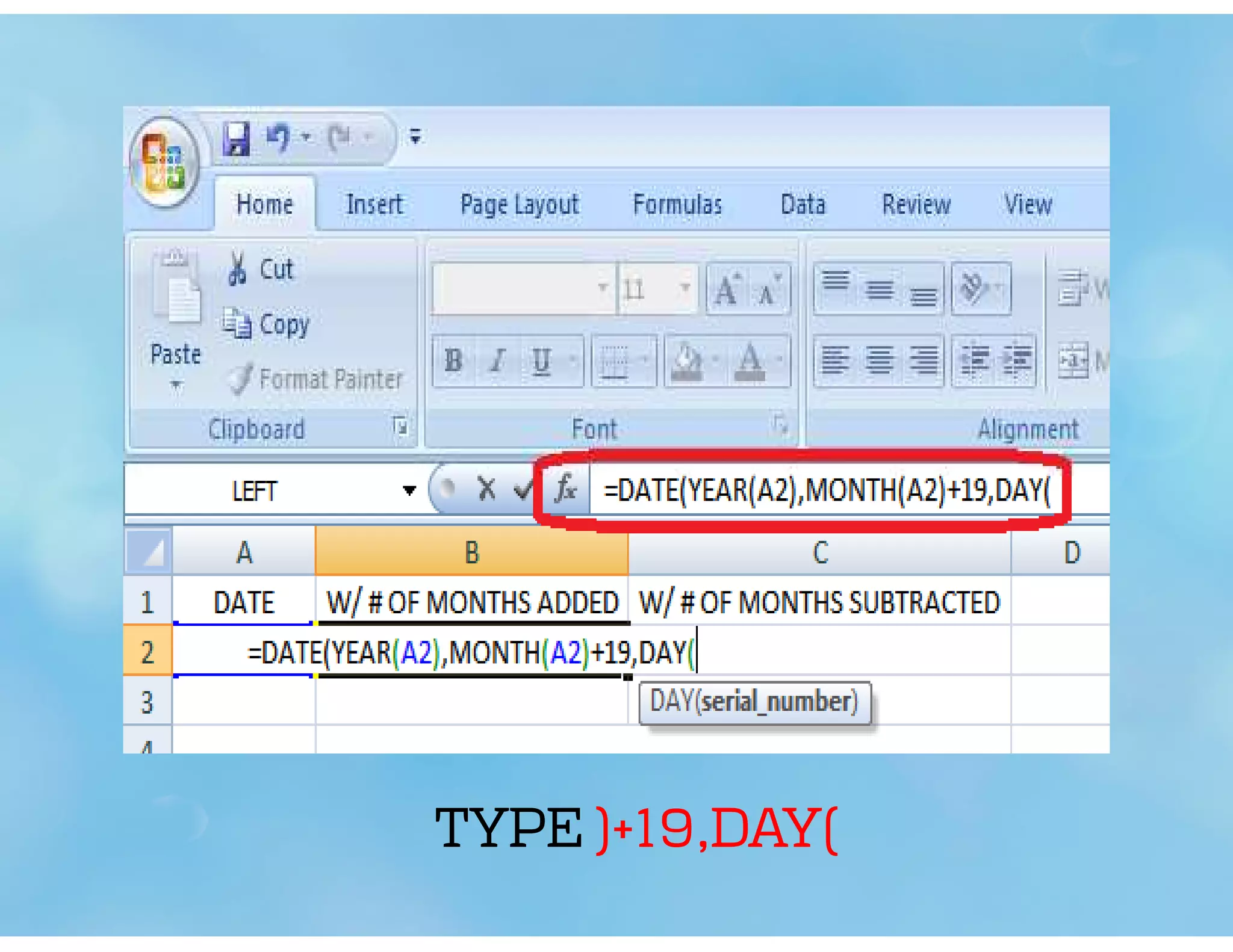Toggle Underline formatting
This screenshot has height=952, width=1233.
click(541, 360)
